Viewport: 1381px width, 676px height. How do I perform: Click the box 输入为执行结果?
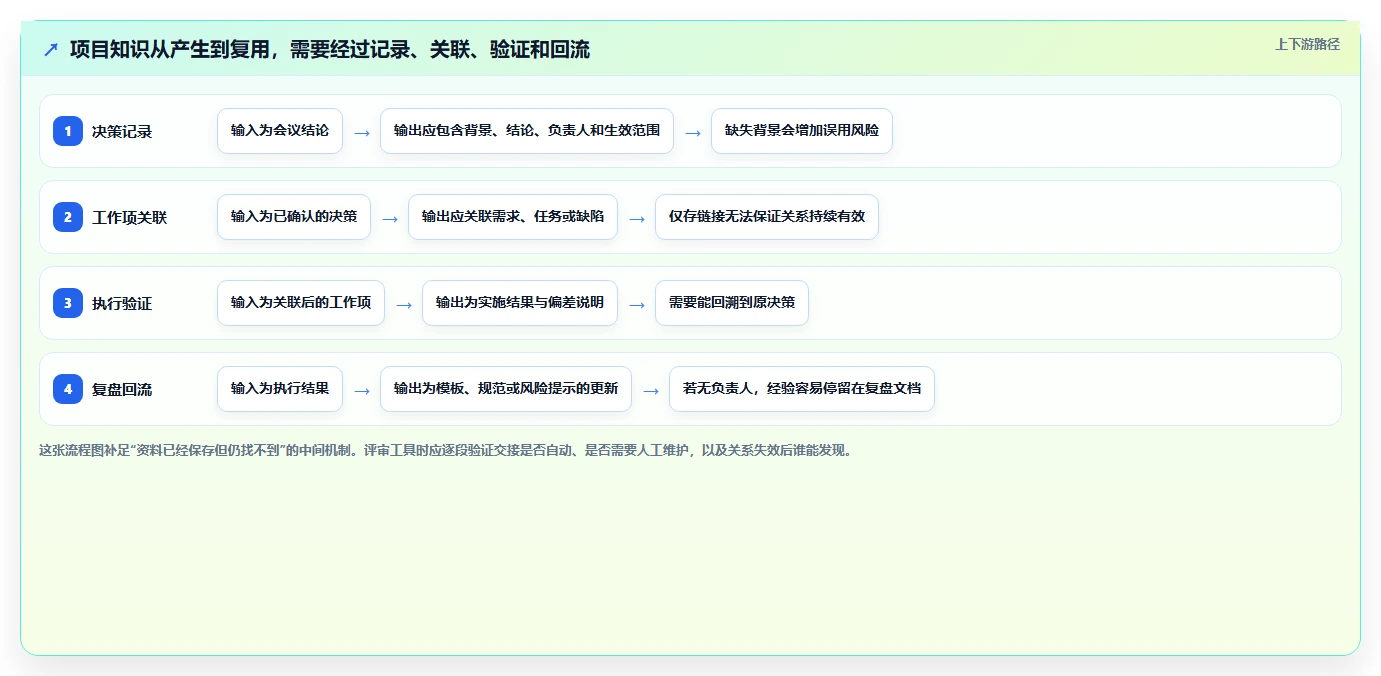click(x=280, y=389)
